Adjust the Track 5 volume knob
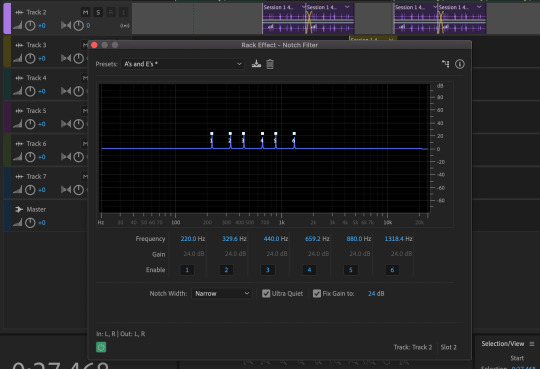Image resolution: width=540 pixels, height=369 pixels. pyautogui.click(x=30, y=124)
